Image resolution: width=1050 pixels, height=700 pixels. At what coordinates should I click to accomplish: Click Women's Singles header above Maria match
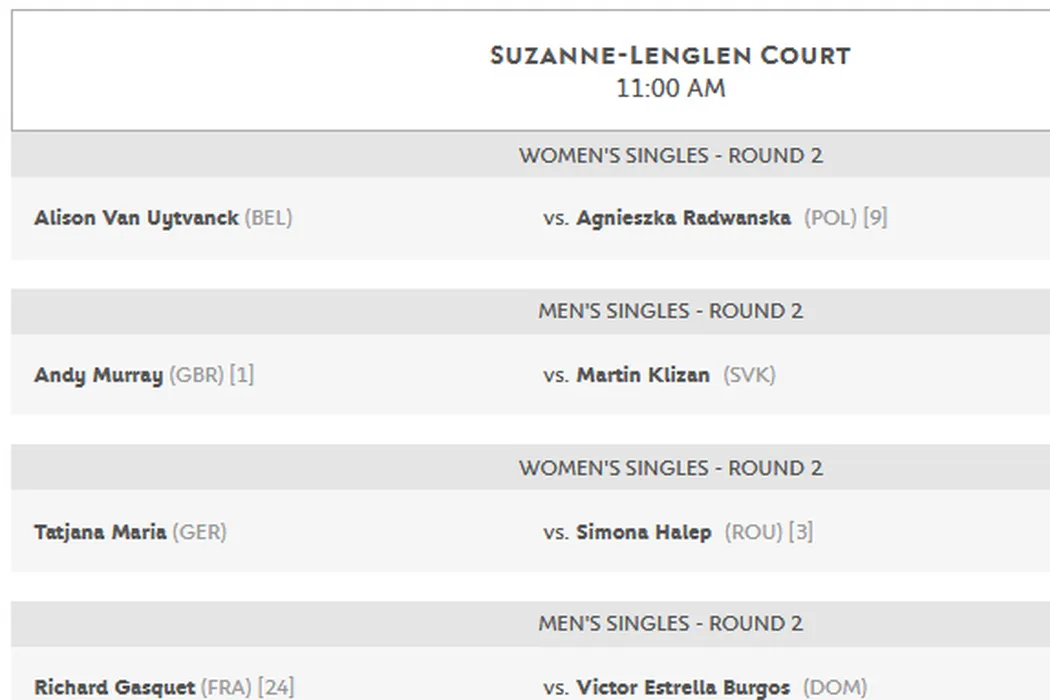670,468
